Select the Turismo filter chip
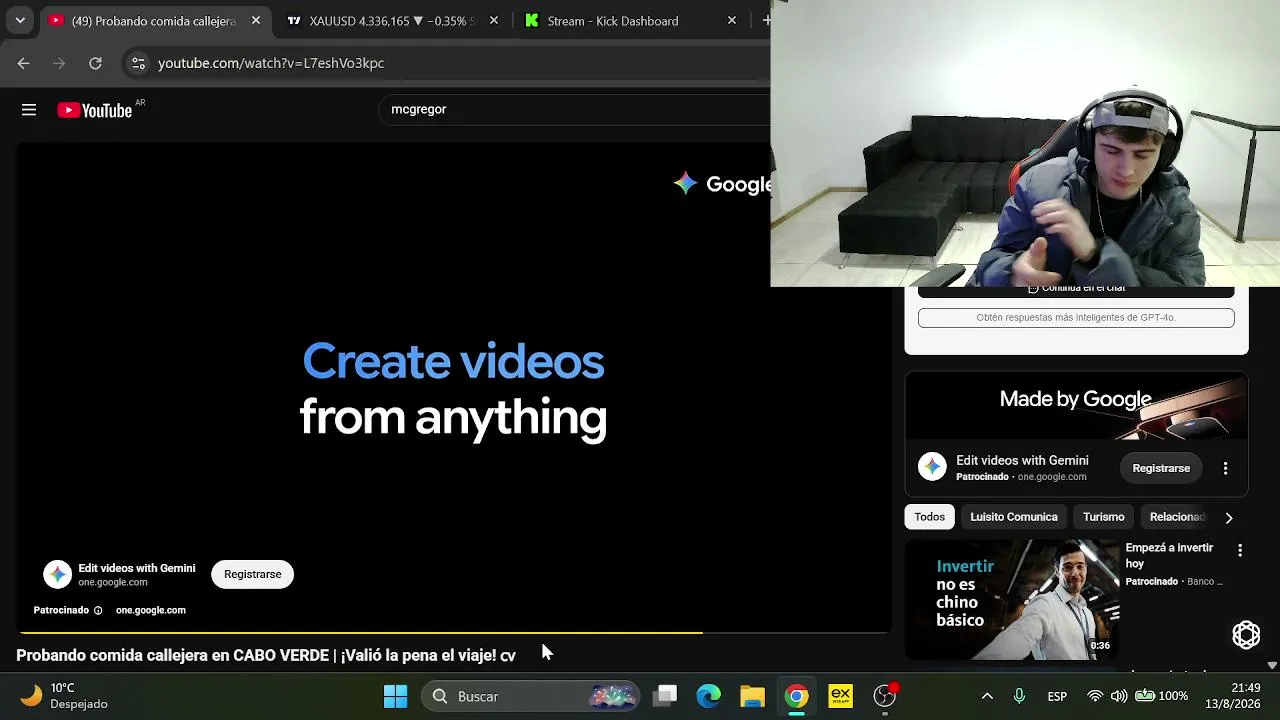Viewport: 1280px width, 720px height. click(x=1104, y=517)
